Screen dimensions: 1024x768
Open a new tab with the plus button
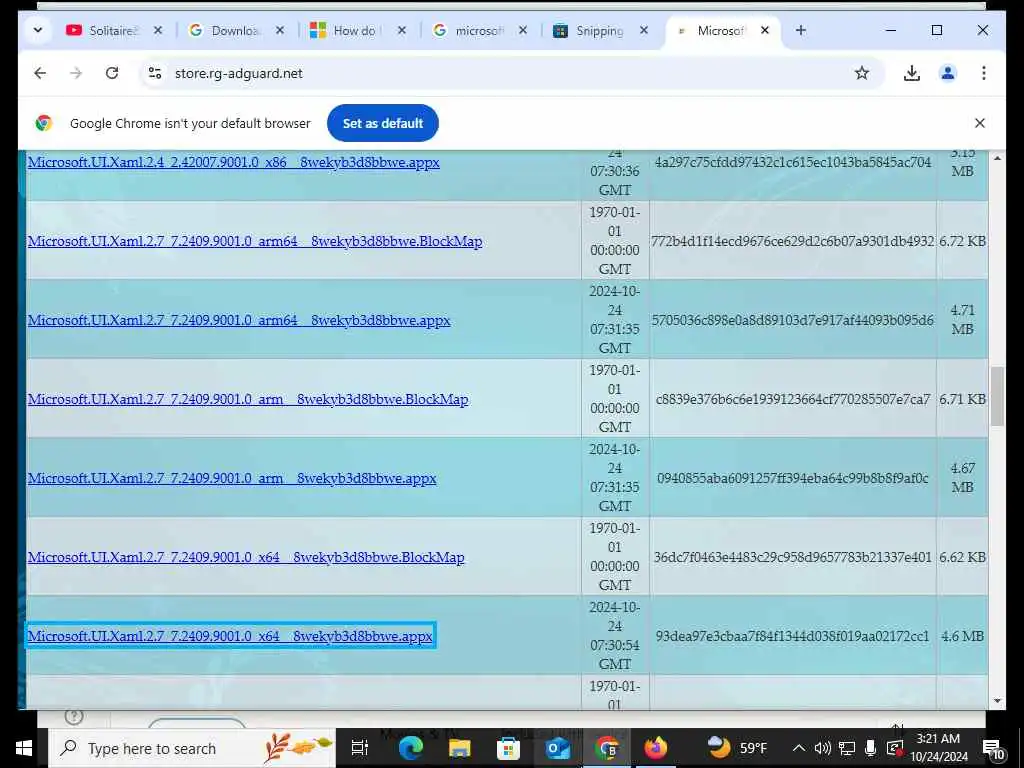[801, 30]
